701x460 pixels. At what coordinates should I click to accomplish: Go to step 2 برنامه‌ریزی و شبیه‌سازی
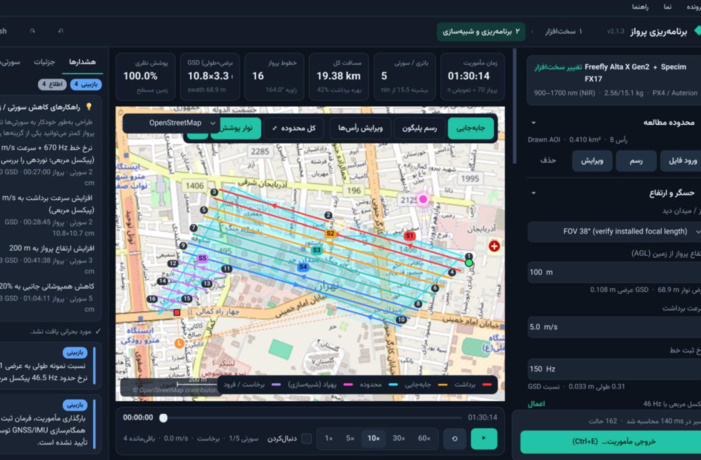[x=481, y=32]
